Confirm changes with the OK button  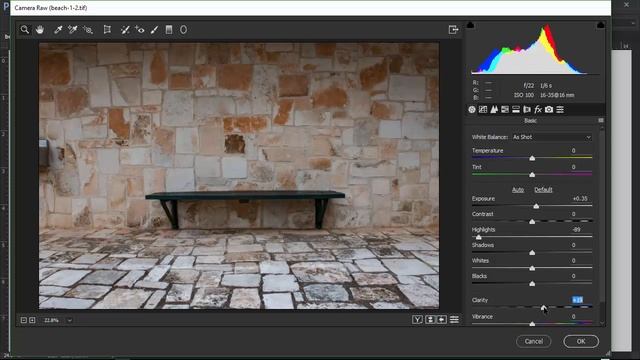click(581, 341)
